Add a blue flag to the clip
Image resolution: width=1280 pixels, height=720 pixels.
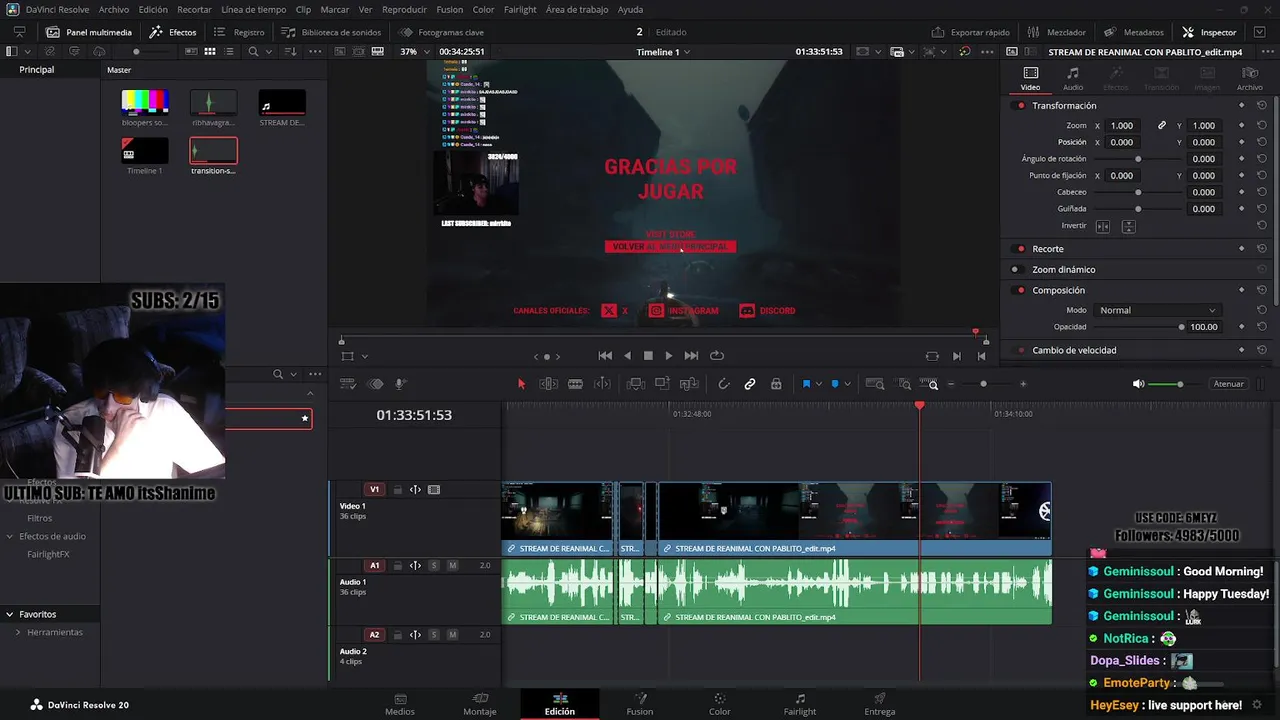pyautogui.click(x=806, y=384)
